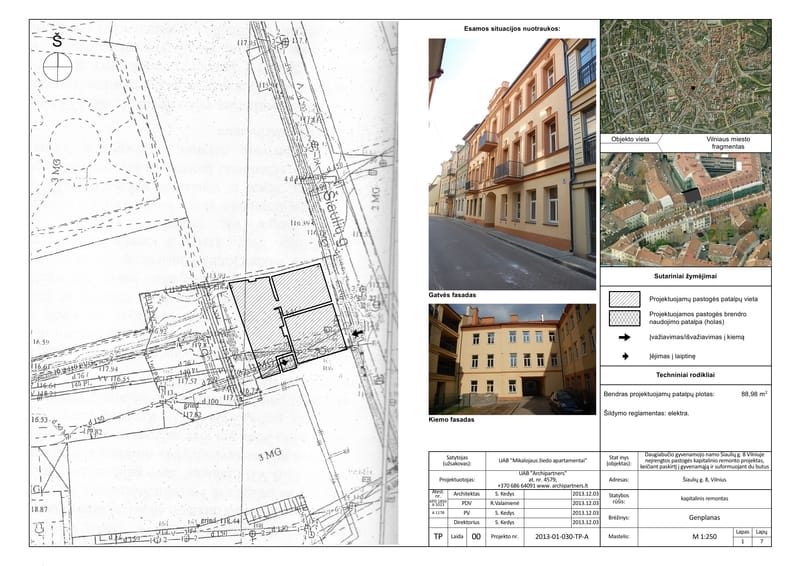This screenshot has width=800, height=566.
Task: Click 'Bendras projektuojamų patalpų plotas:' label
Action: pos(659,394)
